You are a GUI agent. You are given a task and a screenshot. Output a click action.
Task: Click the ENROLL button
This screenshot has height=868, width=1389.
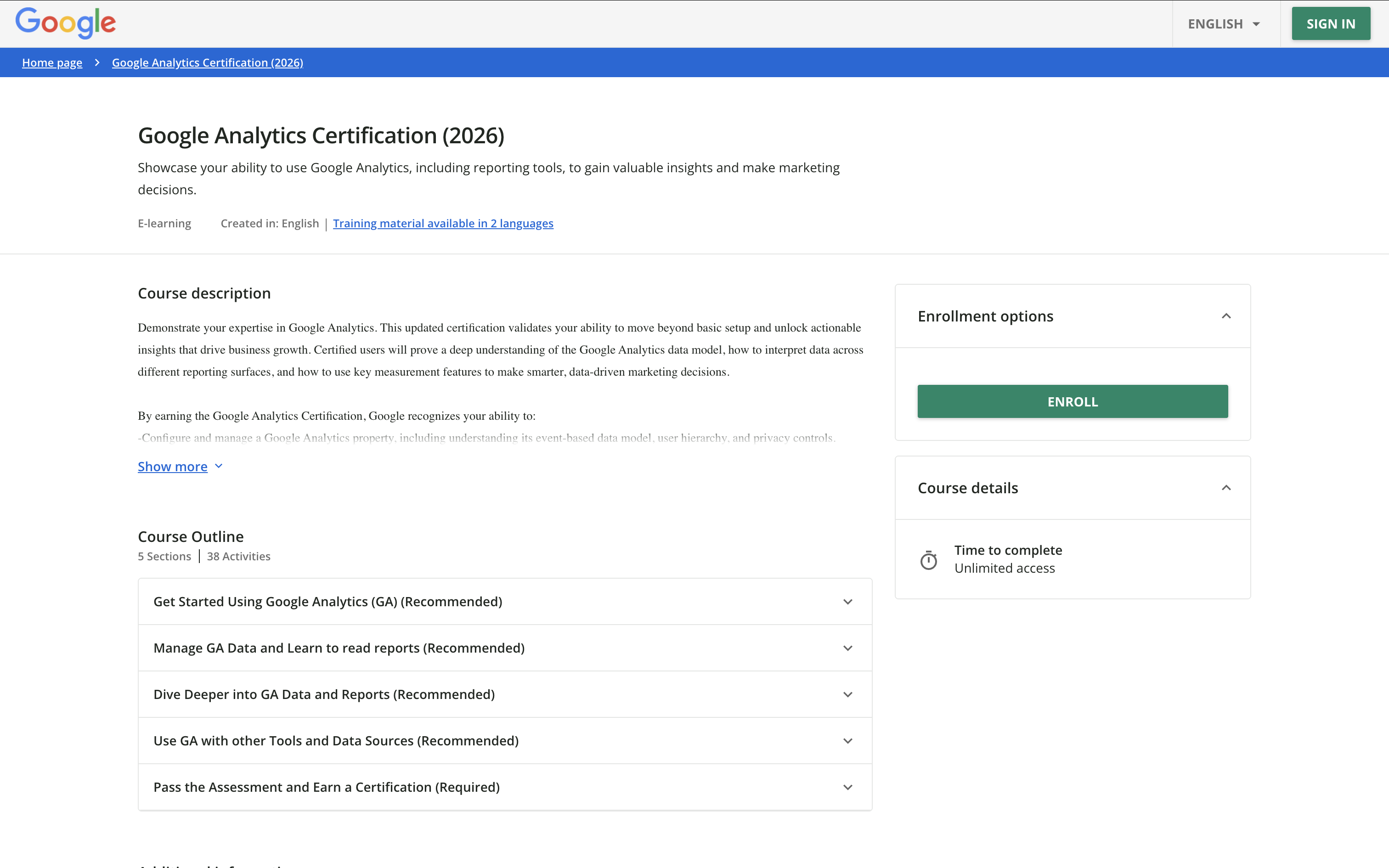point(1072,401)
